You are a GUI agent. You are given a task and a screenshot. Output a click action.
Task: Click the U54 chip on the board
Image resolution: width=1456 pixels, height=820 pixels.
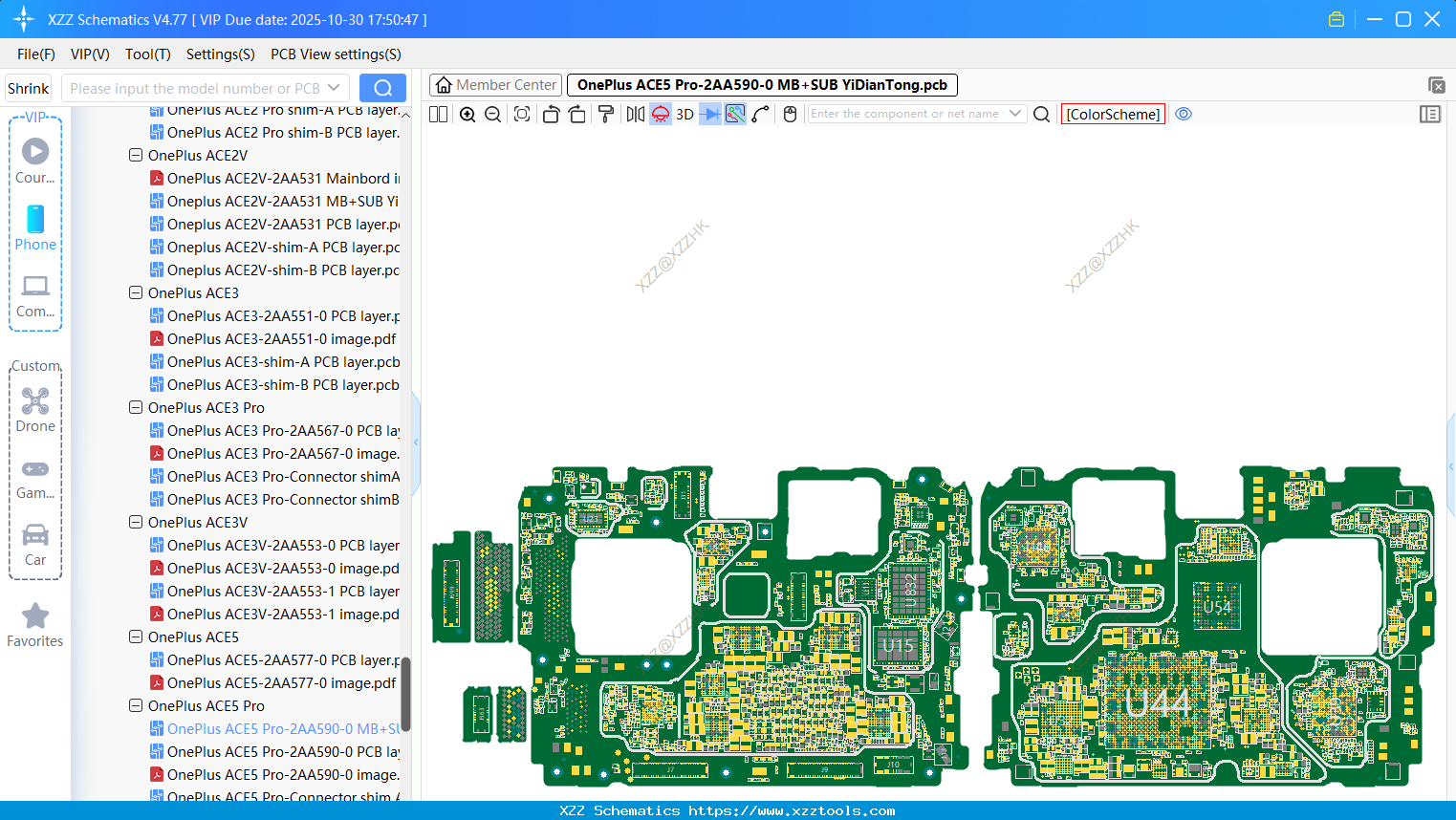[1216, 606]
